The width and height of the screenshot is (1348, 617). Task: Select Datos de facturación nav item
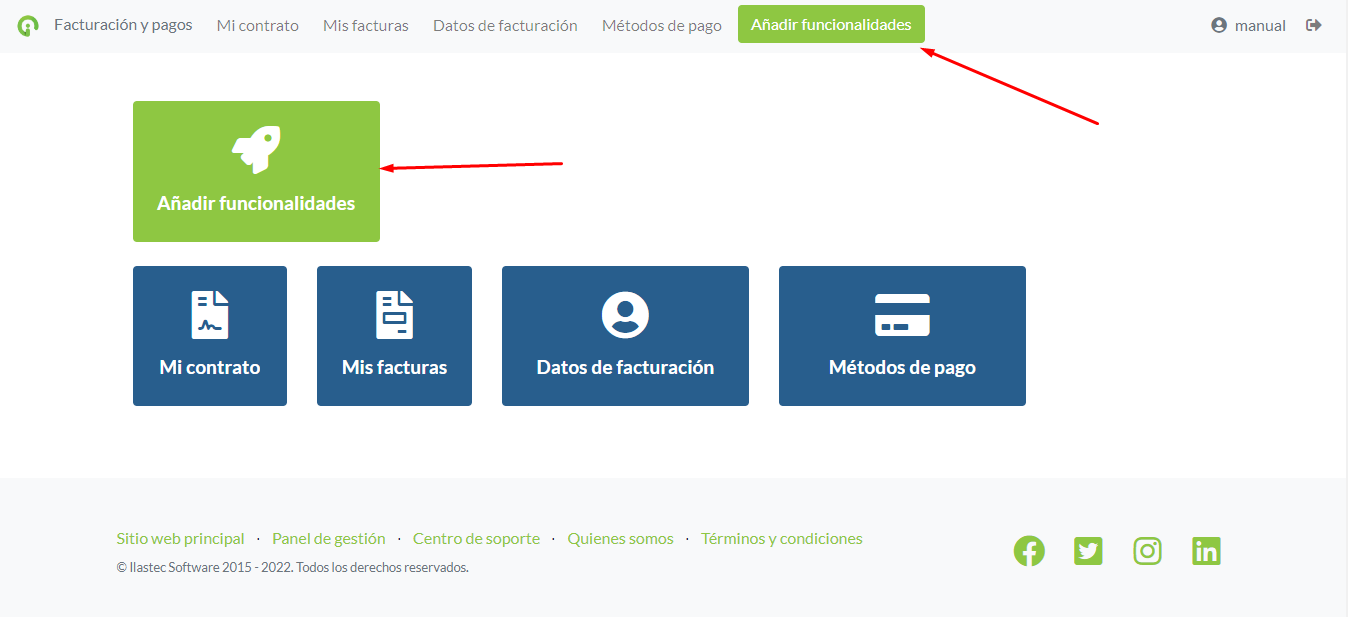(x=505, y=26)
